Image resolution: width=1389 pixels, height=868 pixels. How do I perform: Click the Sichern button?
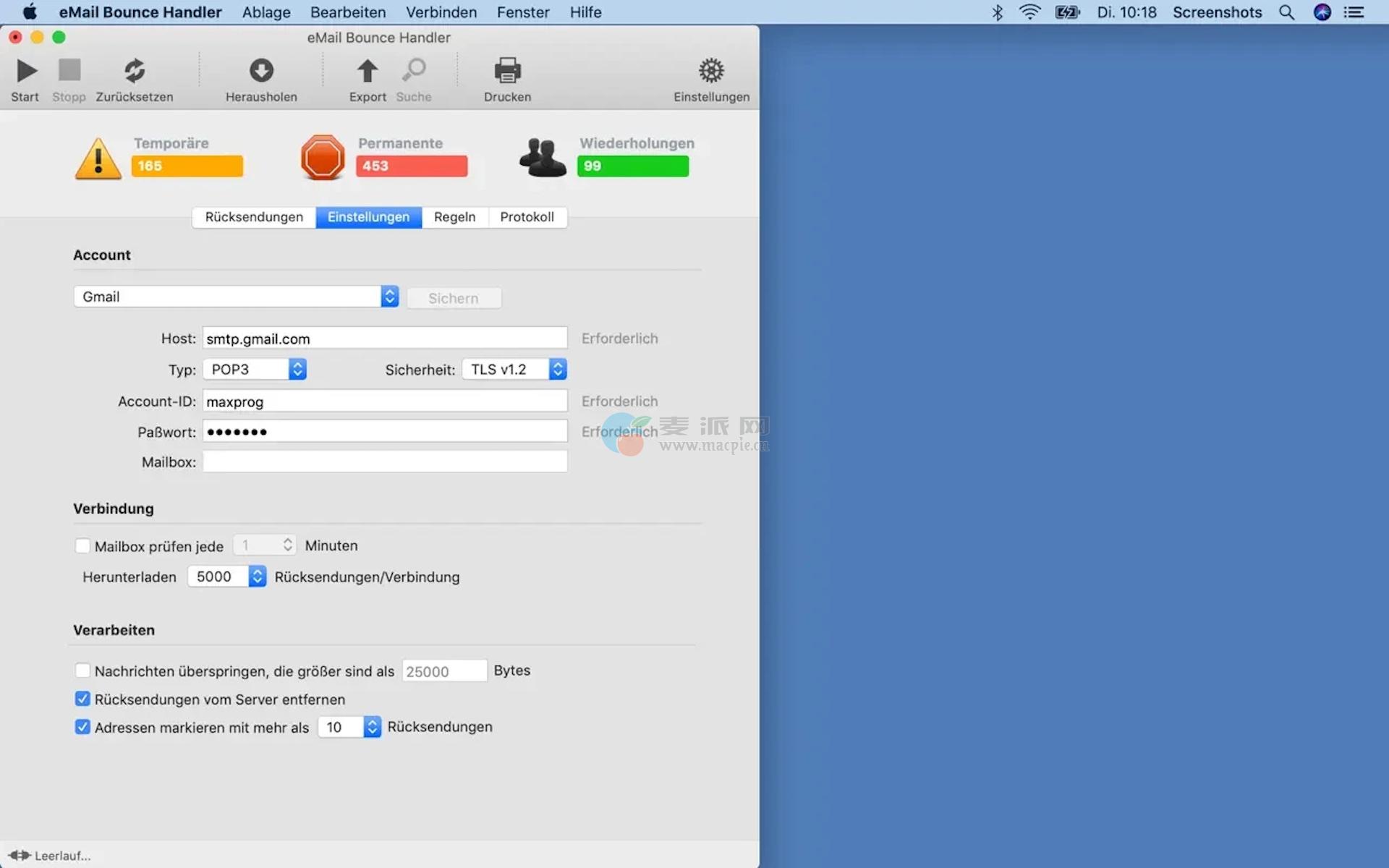(454, 298)
